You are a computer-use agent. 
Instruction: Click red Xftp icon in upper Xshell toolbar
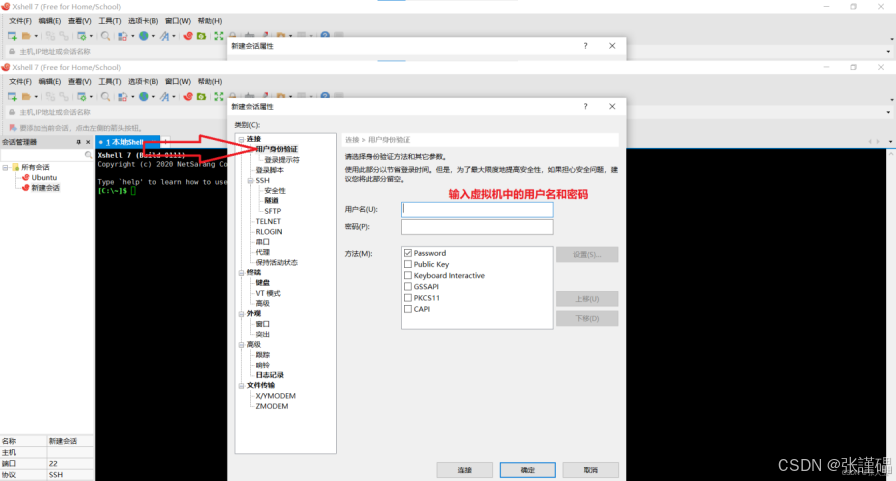pos(188,36)
